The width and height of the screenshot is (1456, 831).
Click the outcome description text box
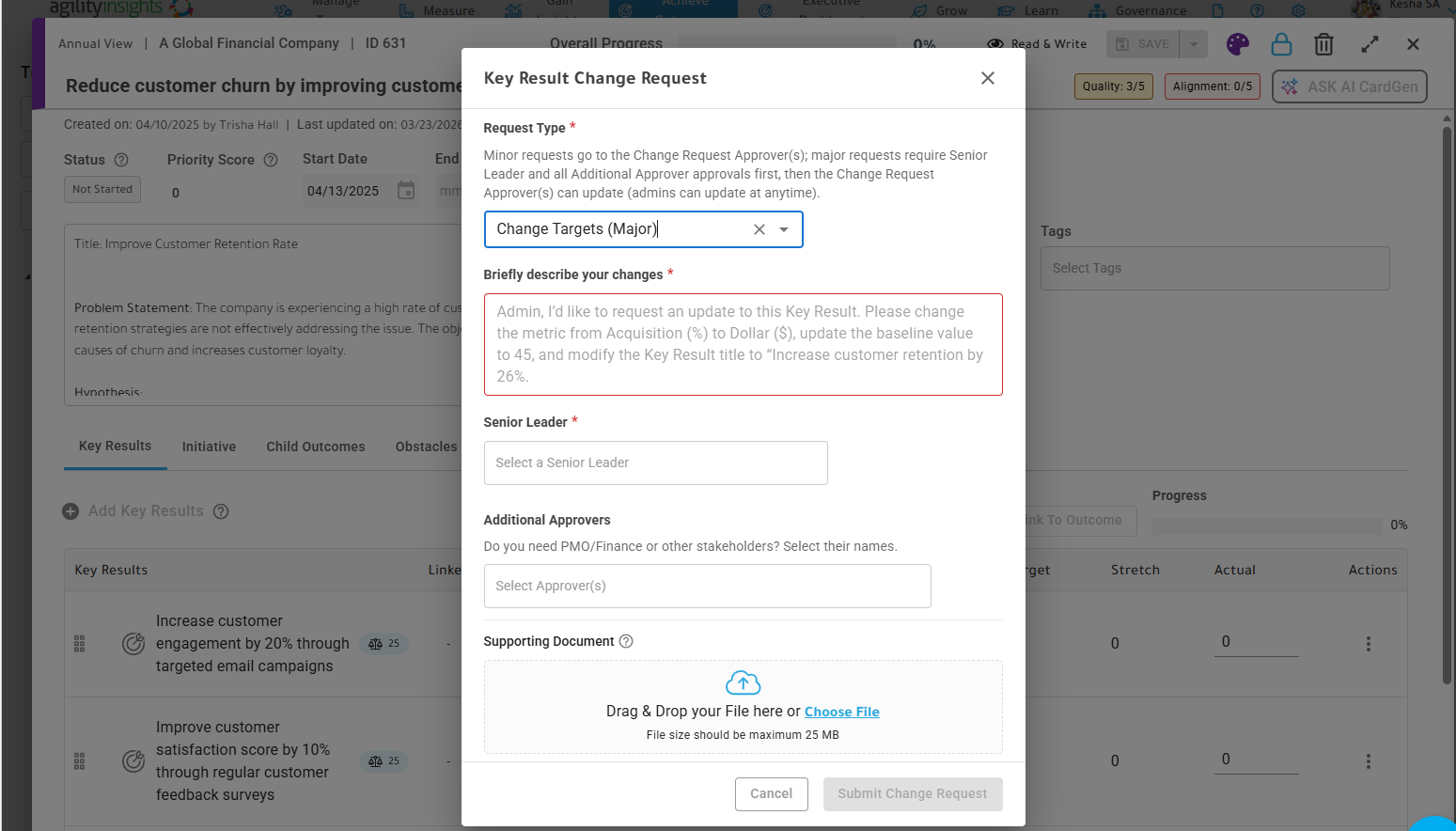263,315
